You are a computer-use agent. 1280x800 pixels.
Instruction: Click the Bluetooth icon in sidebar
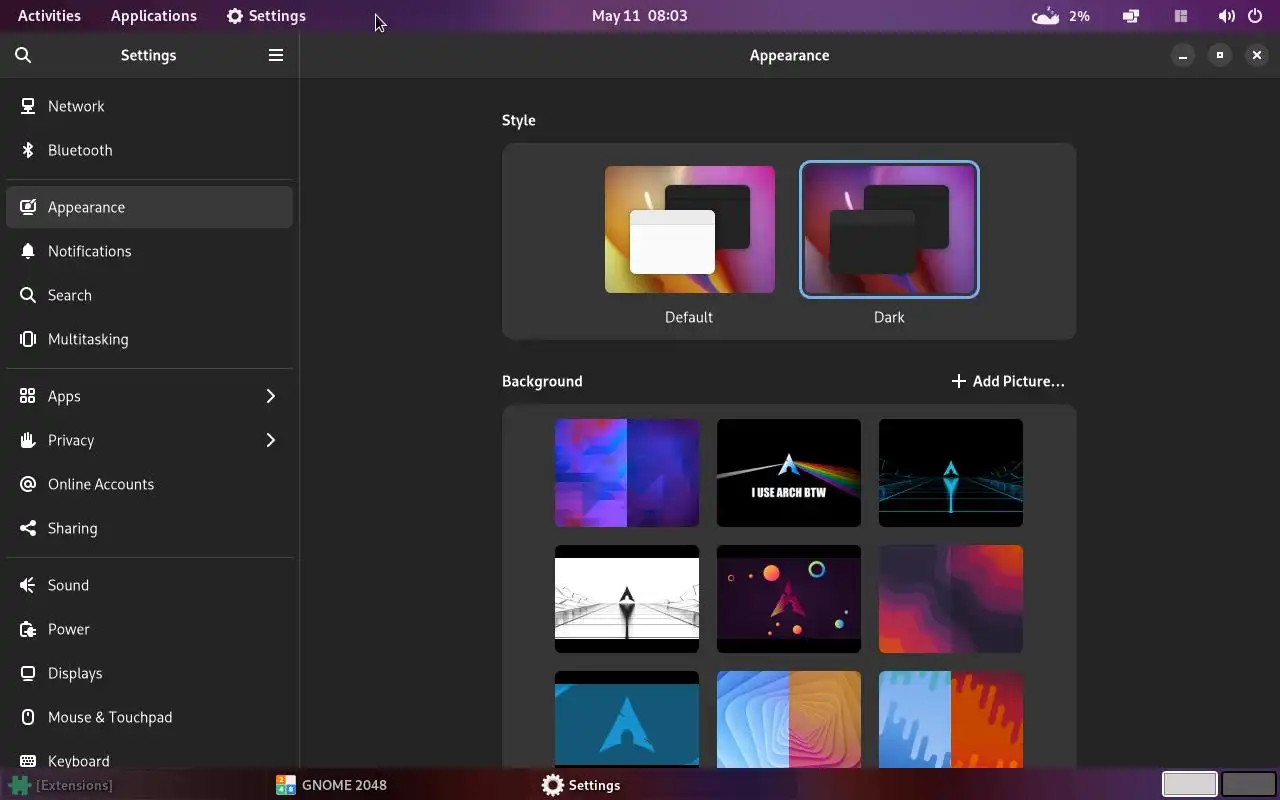click(x=28, y=150)
